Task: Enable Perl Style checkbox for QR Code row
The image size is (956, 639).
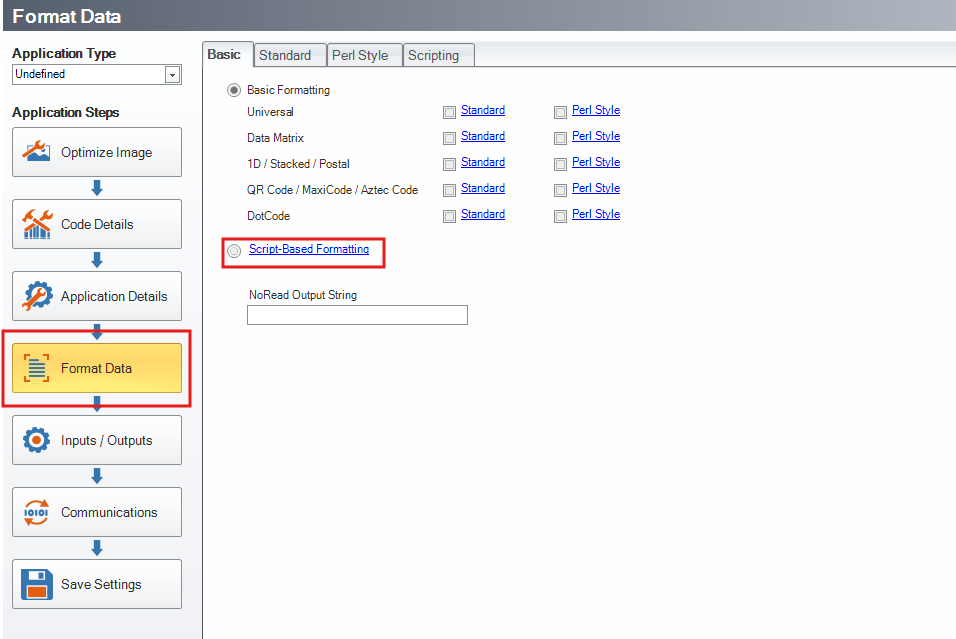Action: coord(560,190)
